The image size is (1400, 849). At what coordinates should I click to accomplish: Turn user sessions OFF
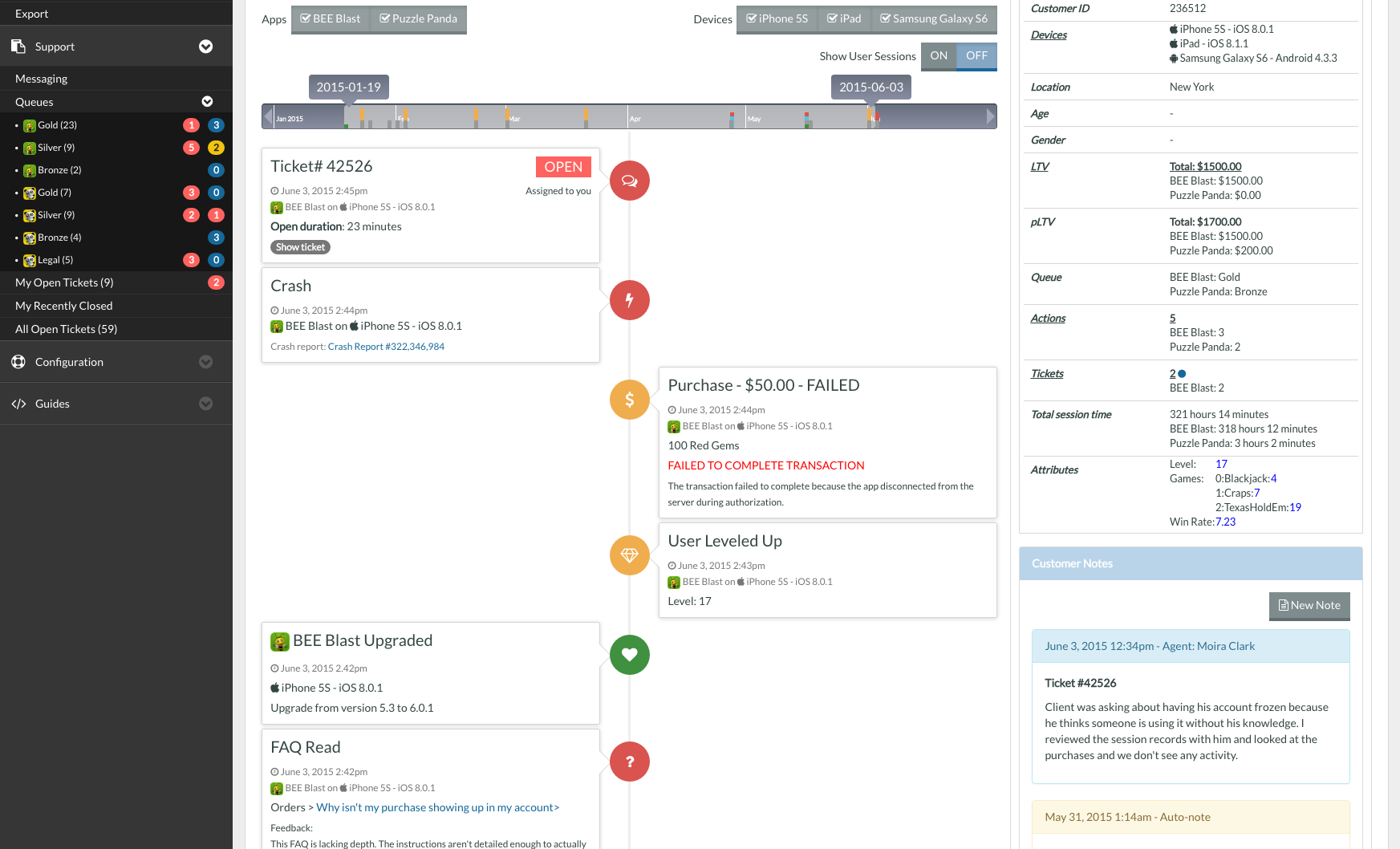976,56
